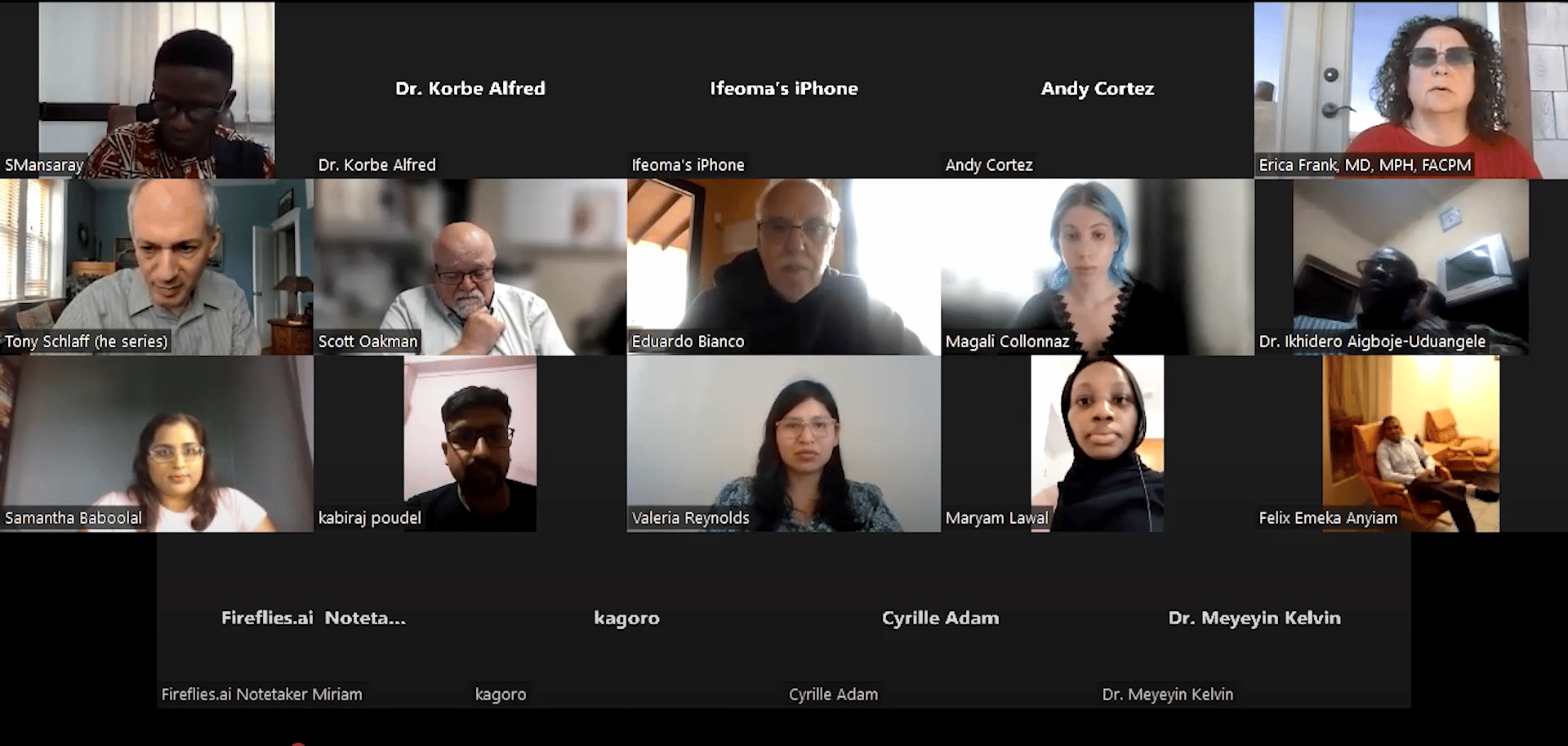Select Felix Emeka Anyiam's video feed
Image resolution: width=1568 pixels, height=746 pixels.
[x=1411, y=444]
